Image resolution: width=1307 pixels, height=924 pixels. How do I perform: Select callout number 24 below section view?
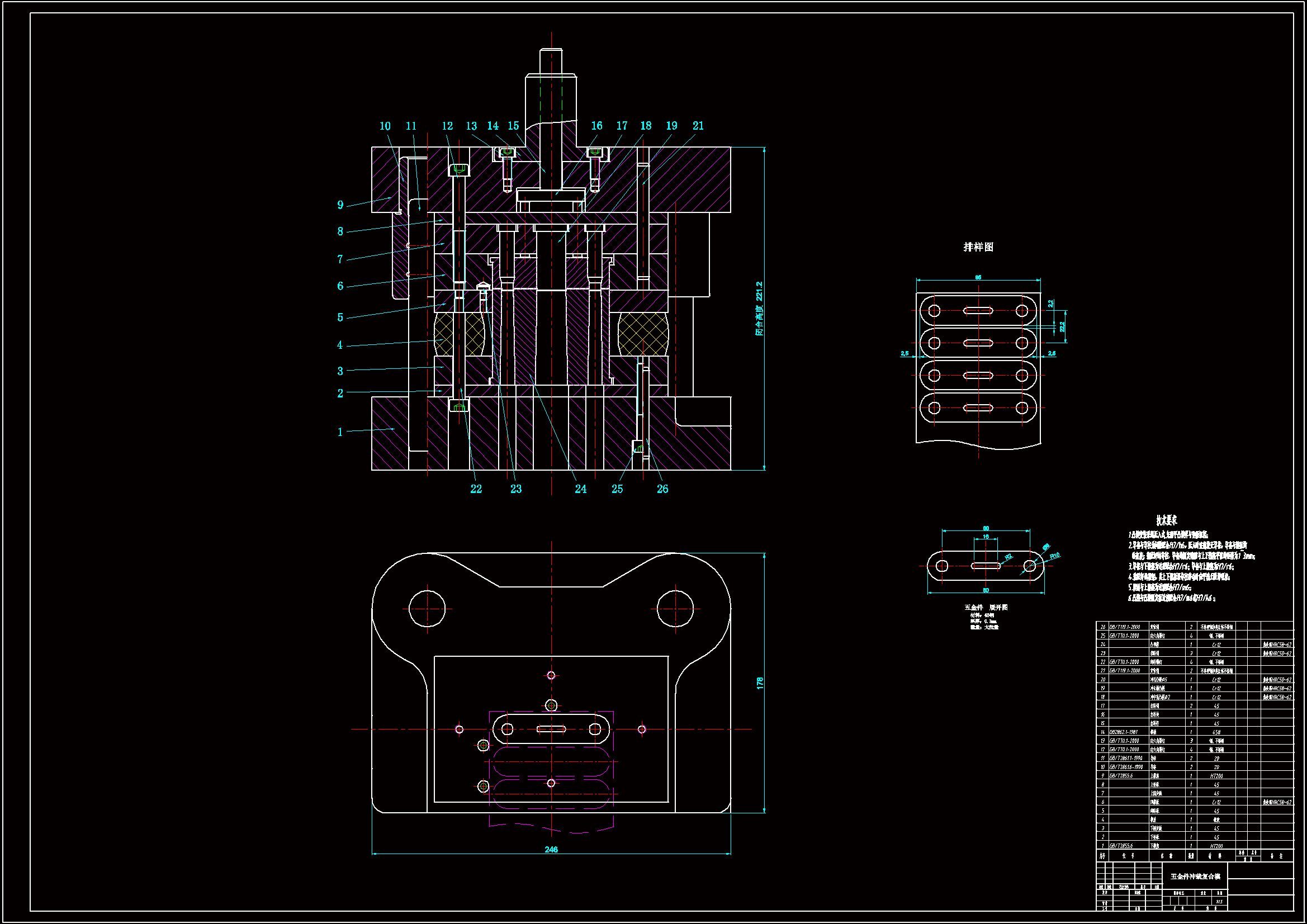pyautogui.click(x=580, y=489)
